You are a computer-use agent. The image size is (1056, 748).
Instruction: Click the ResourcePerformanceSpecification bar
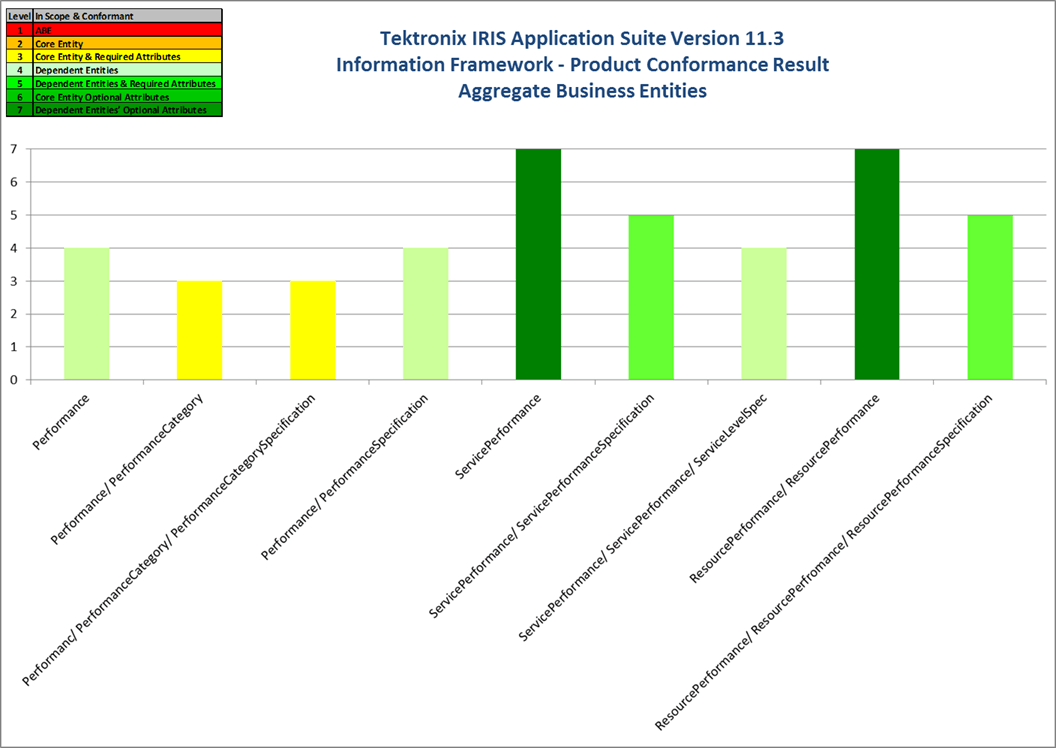point(990,298)
